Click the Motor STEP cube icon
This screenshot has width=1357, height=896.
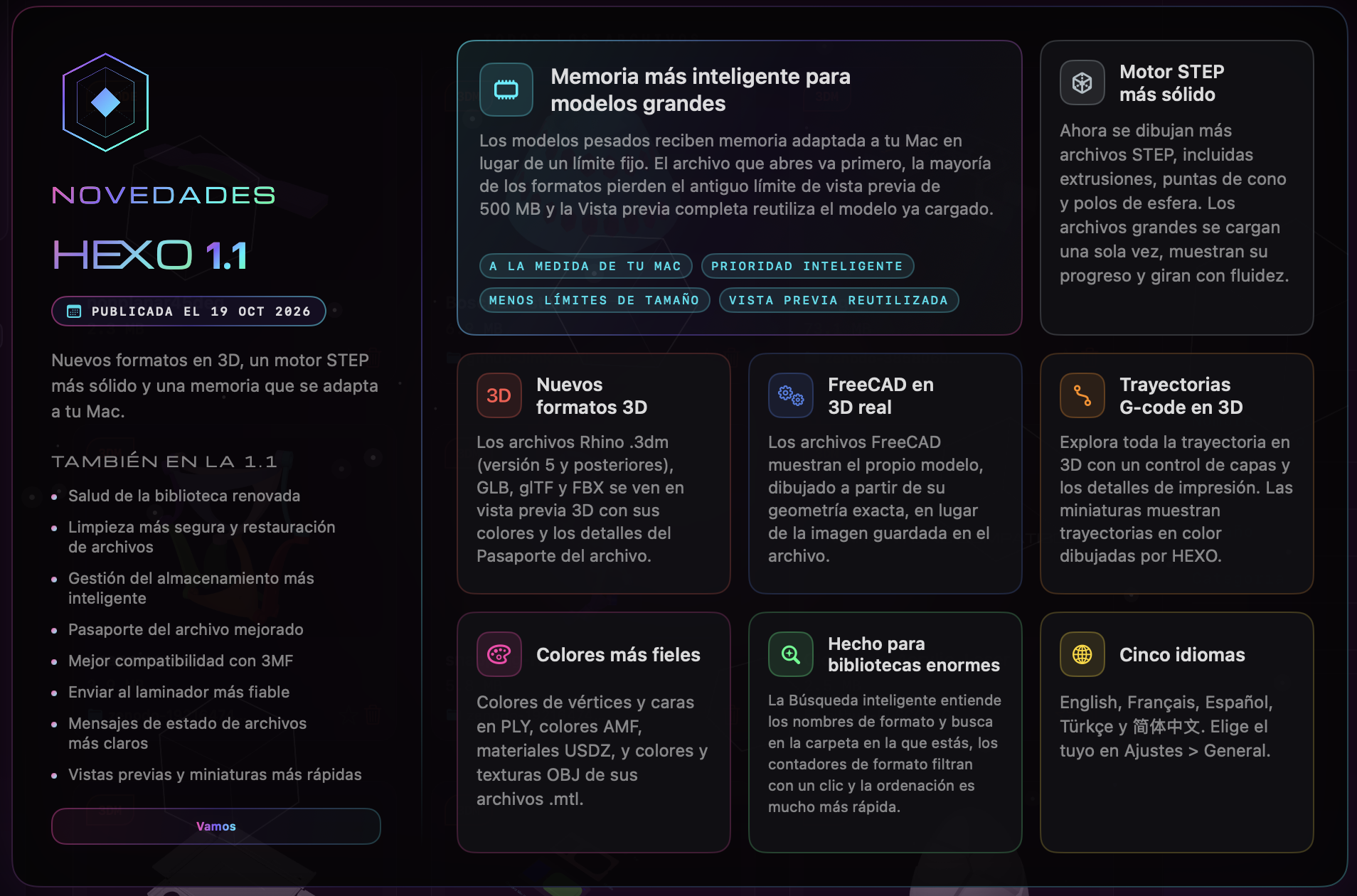[1082, 82]
